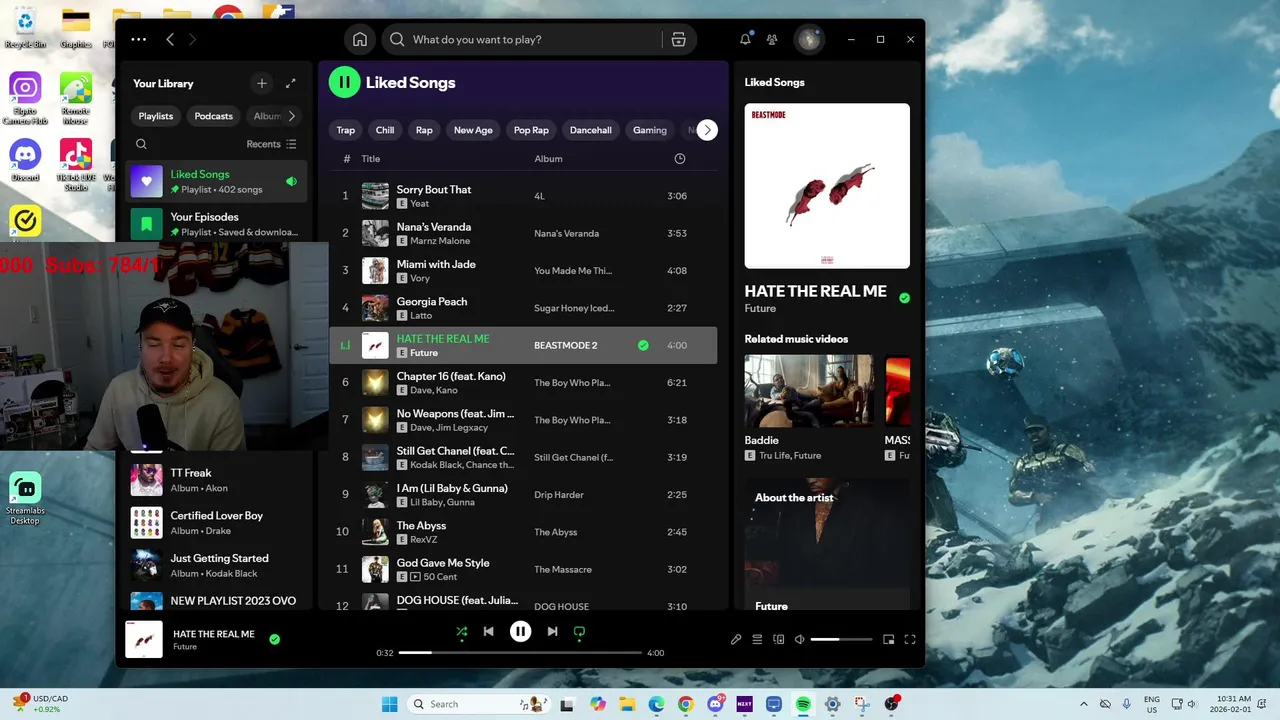Filter liked songs by Pop Rap
The width and height of the screenshot is (1280, 720).
(531, 130)
